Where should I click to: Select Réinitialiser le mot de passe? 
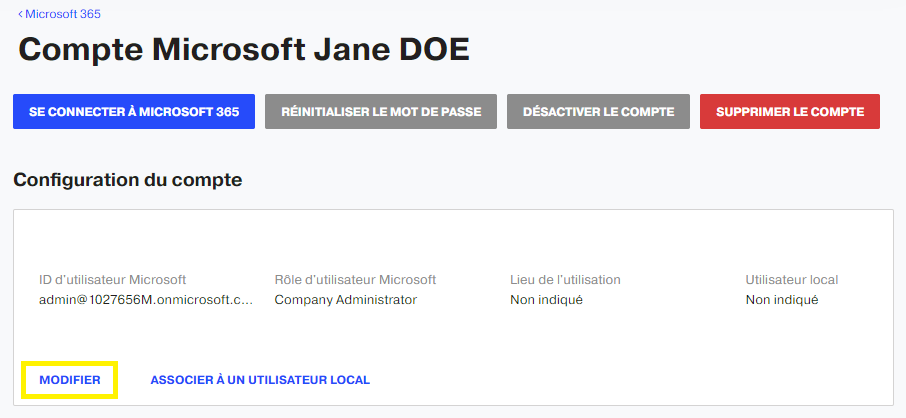coord(381,112)
